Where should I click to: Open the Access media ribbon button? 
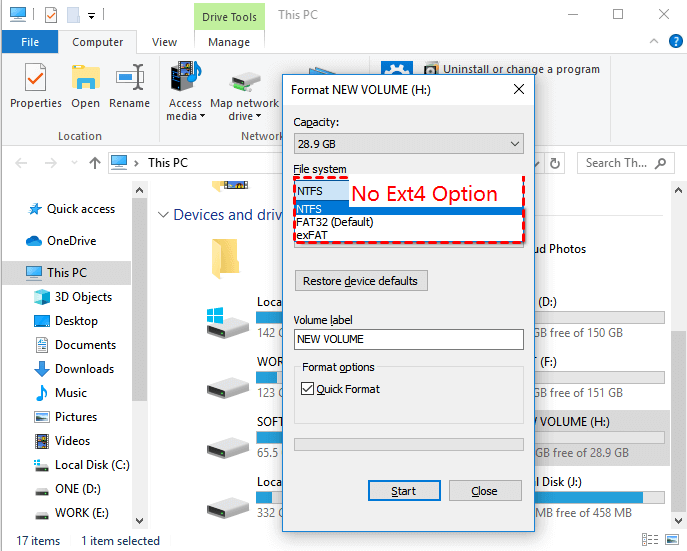(185, 91)
